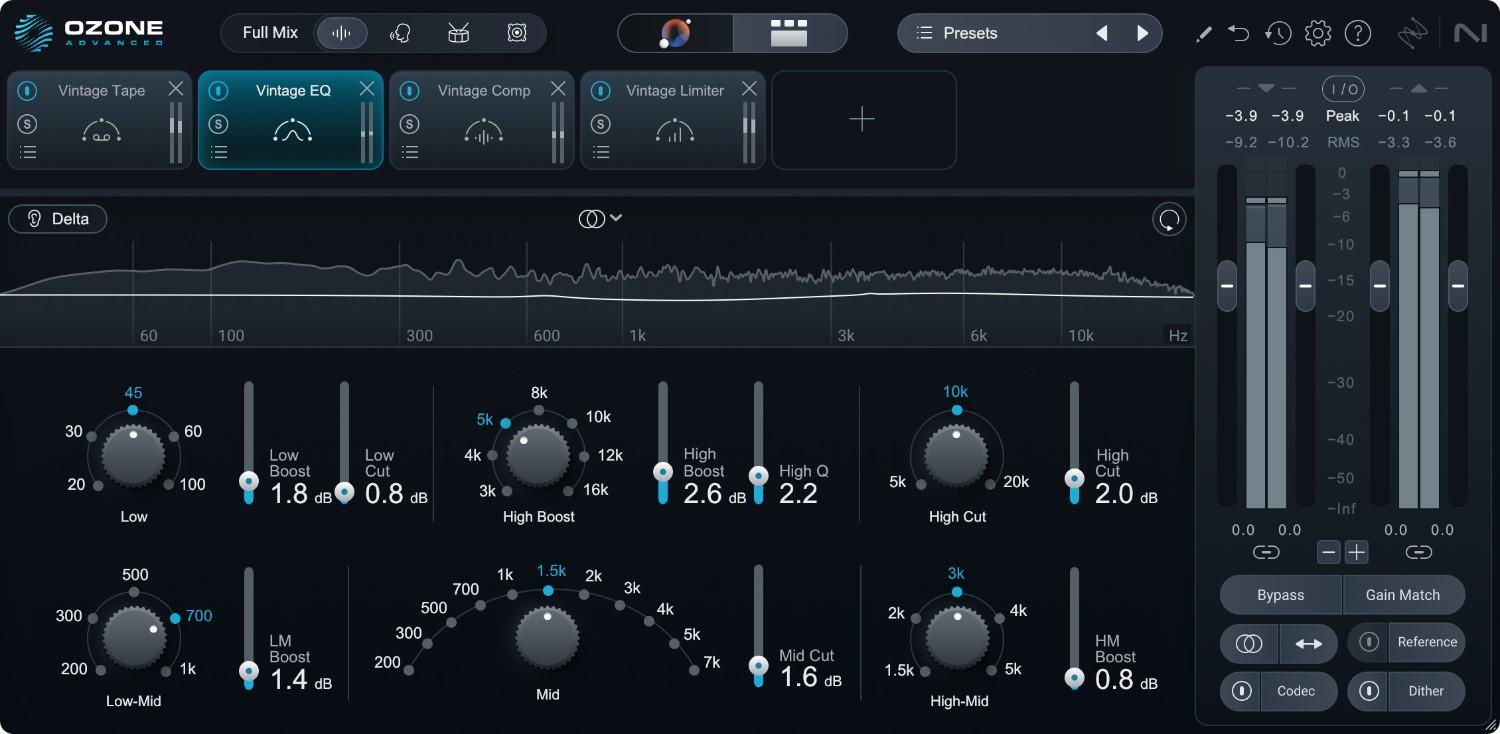This screenshot has width=1500, height=734.
Task: Open Tonal Balance Control via squiggle icon
Action: 1412,32
